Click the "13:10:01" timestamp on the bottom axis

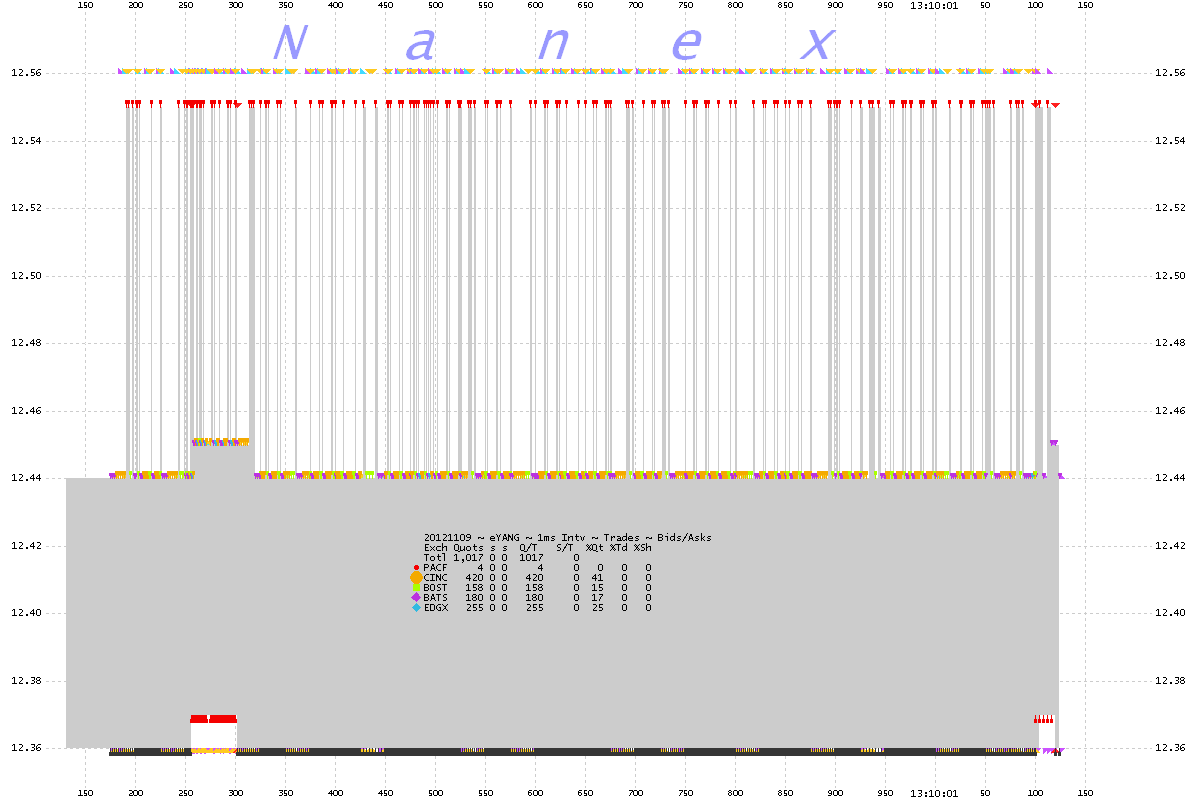(x=934, y=793)
